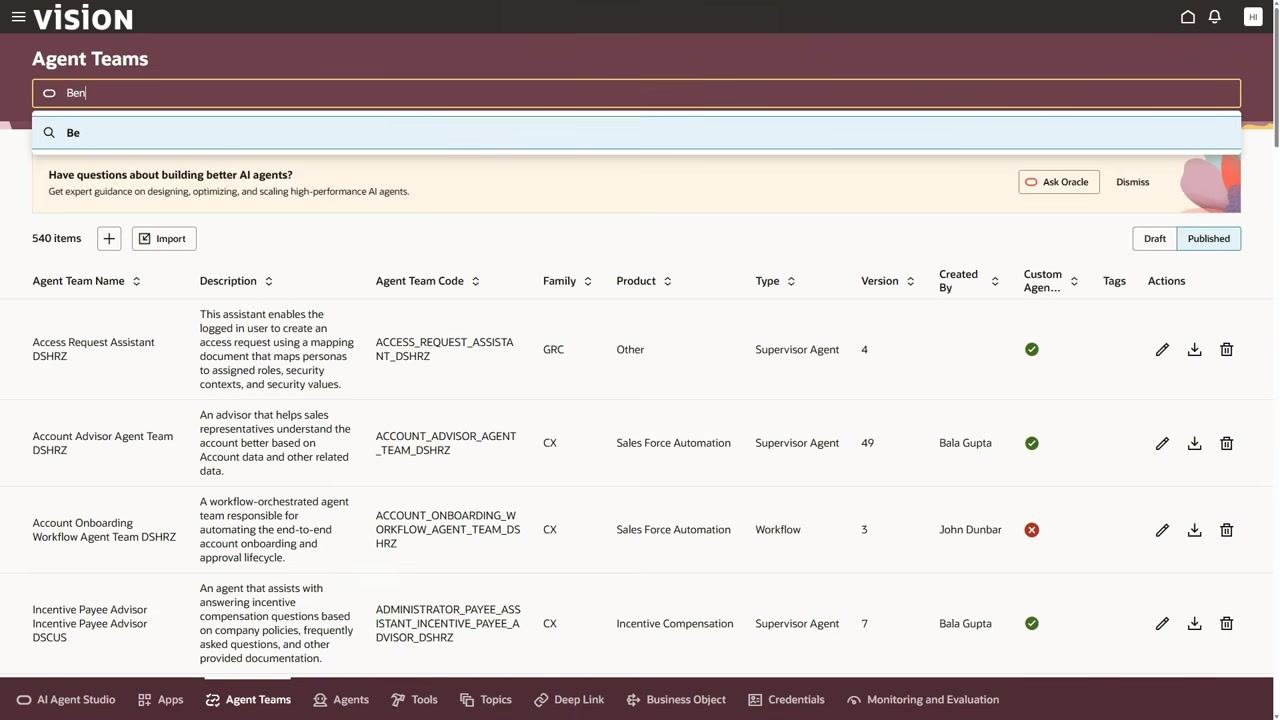
Task: Click the Import button
Action: [164, 239]
